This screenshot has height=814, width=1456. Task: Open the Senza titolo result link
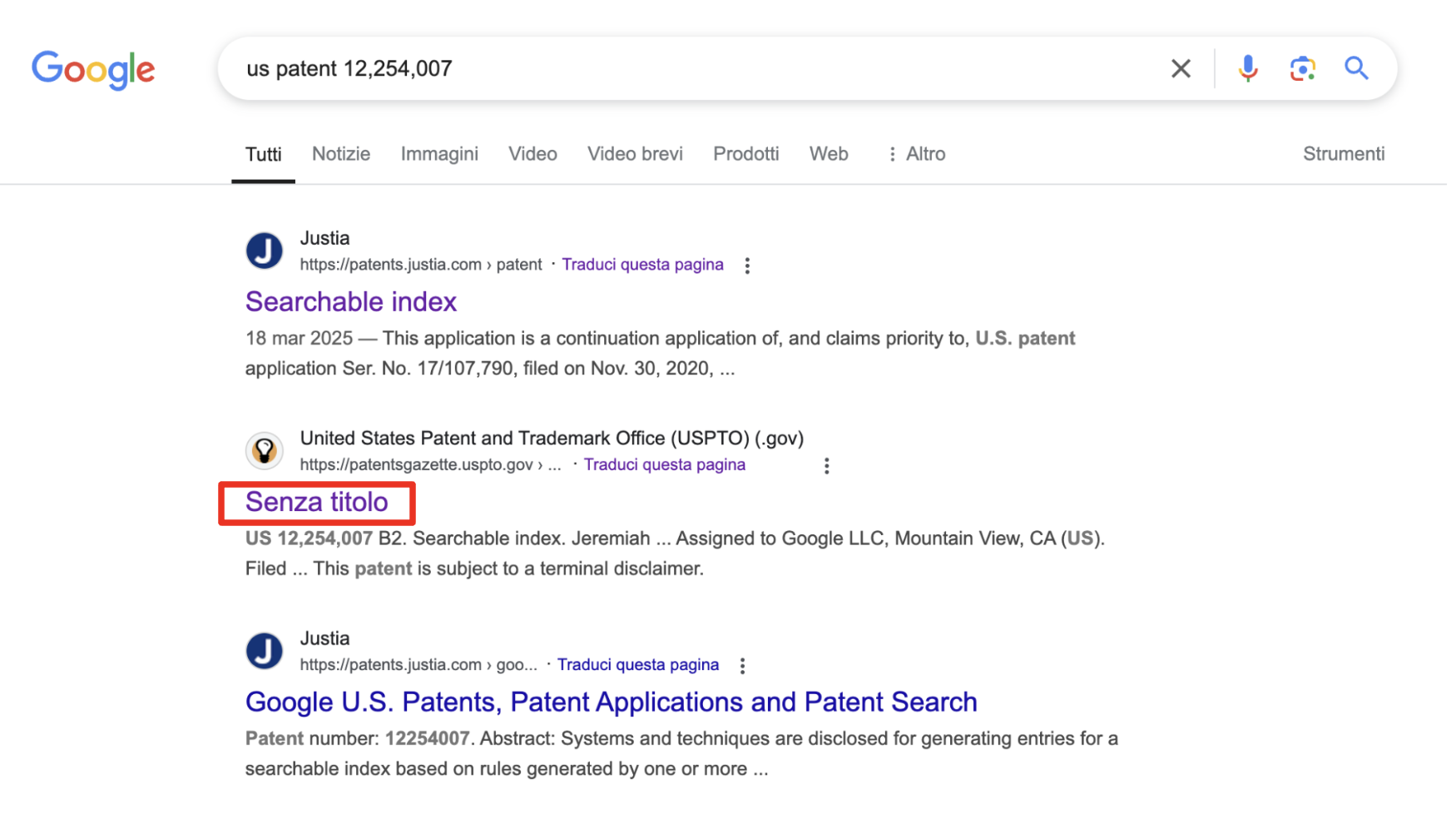coord(316,501)
